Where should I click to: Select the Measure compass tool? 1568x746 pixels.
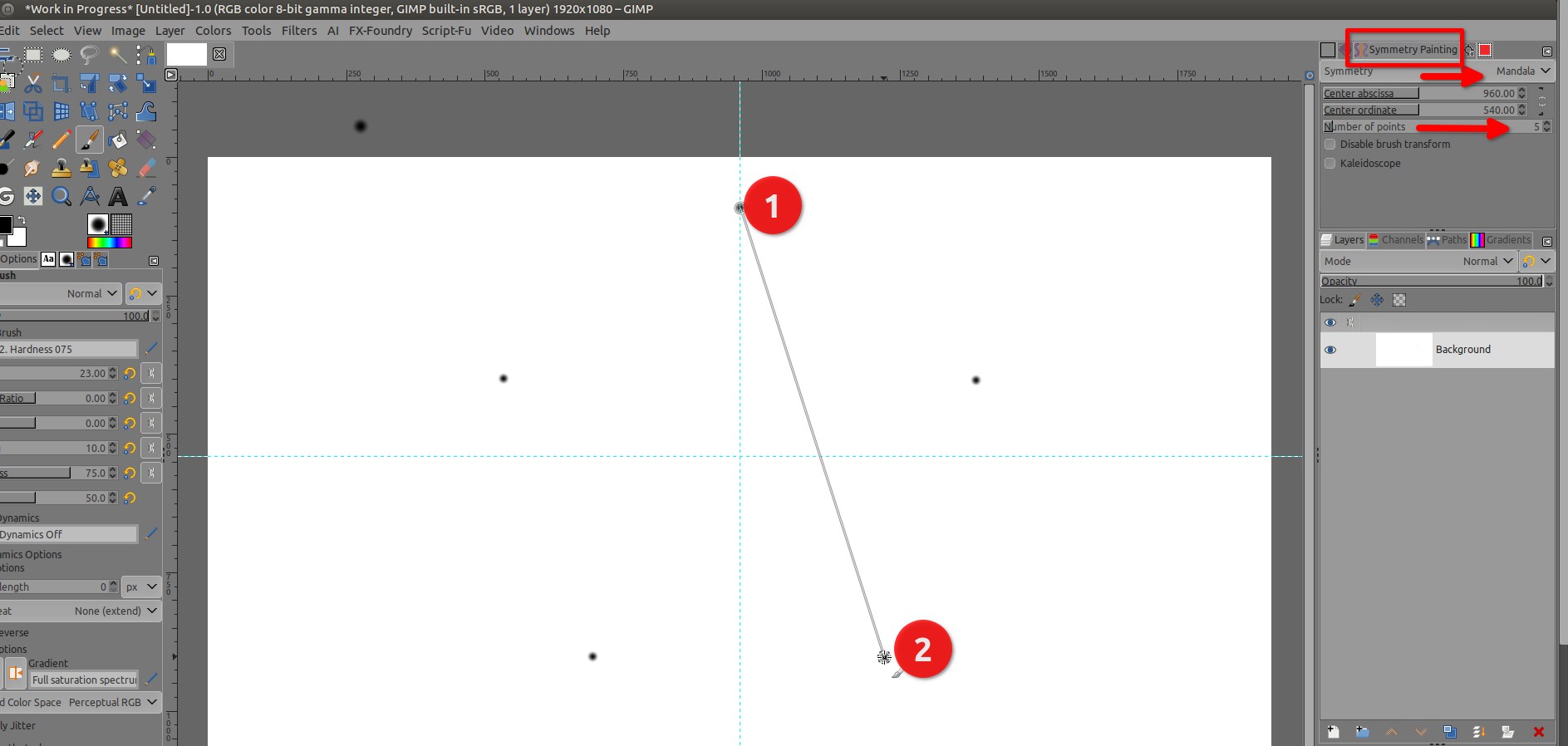(x=90, y=196)
